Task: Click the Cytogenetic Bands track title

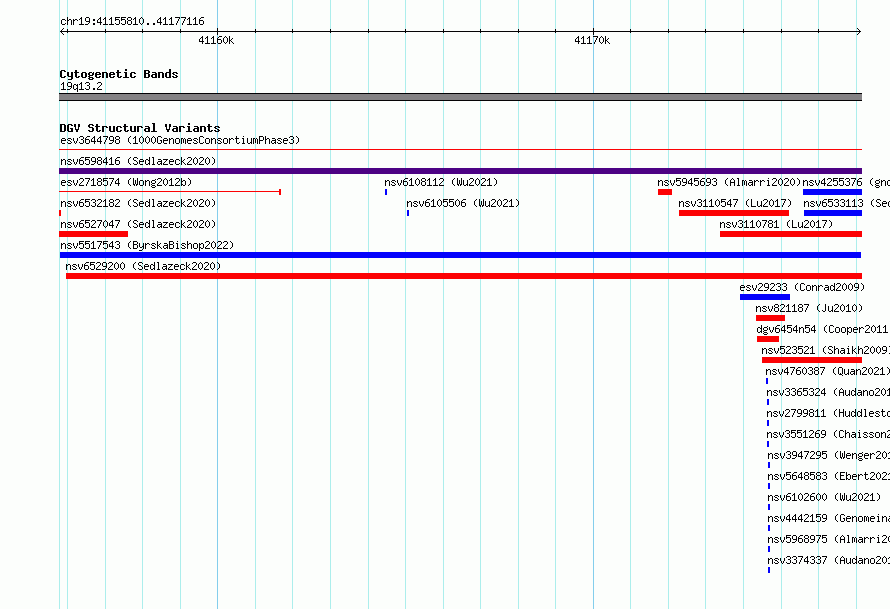Action: pyautogui.click(x=119, y=74)
